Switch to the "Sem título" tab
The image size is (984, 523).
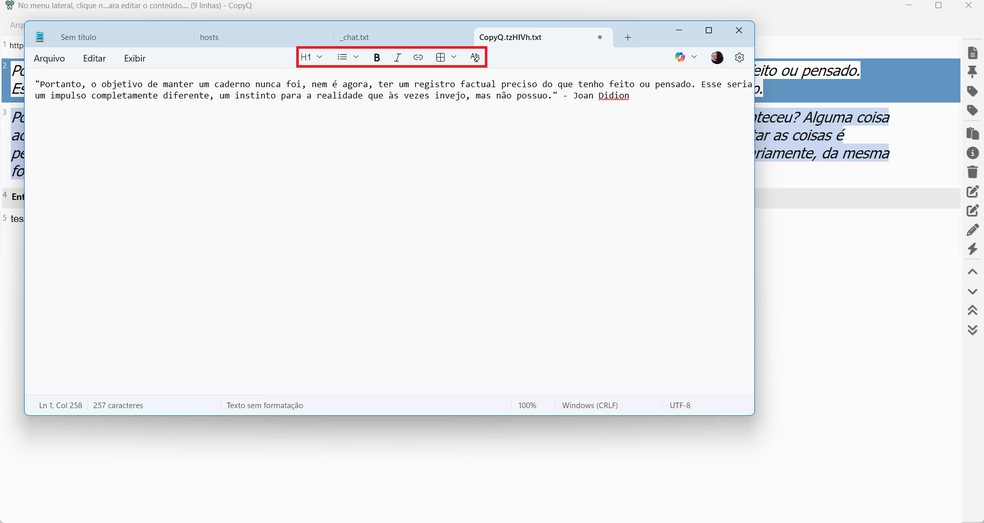pyautogui.click(x=78, y=37)
